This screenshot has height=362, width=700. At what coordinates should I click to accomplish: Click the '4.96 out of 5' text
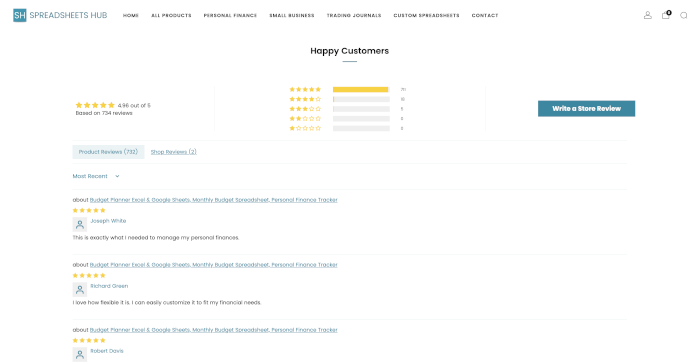(134, 106)
